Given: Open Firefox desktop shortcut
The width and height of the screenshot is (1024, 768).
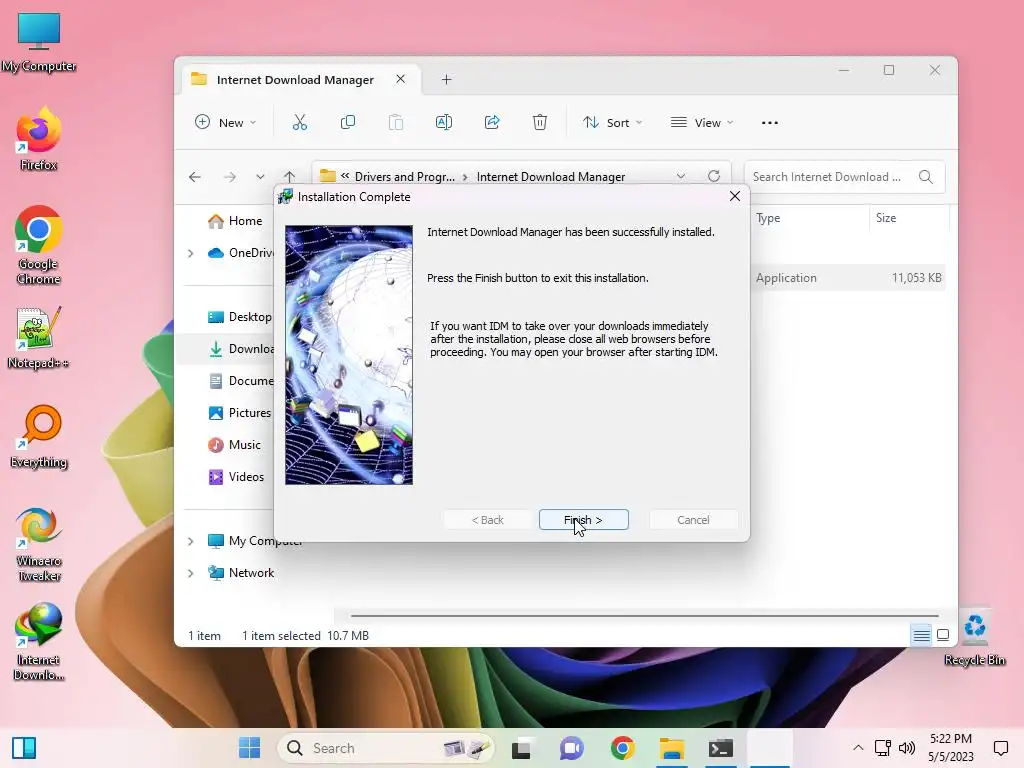Looking at the screenshot, I should click(39, 139).
